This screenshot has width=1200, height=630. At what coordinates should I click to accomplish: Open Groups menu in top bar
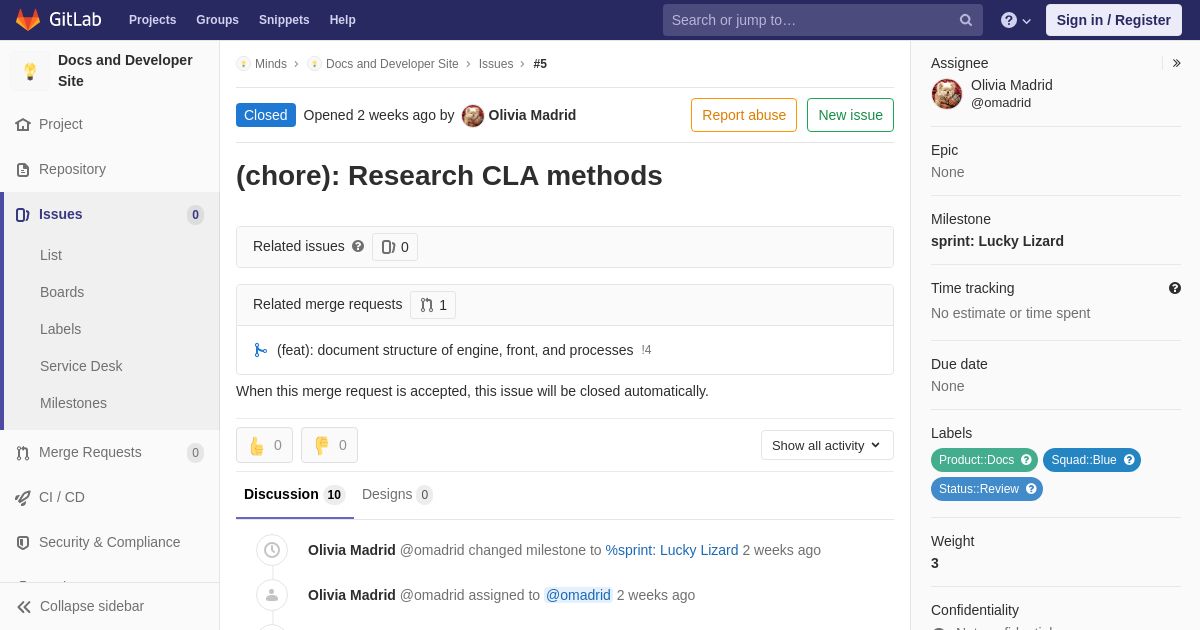point(217,20)
